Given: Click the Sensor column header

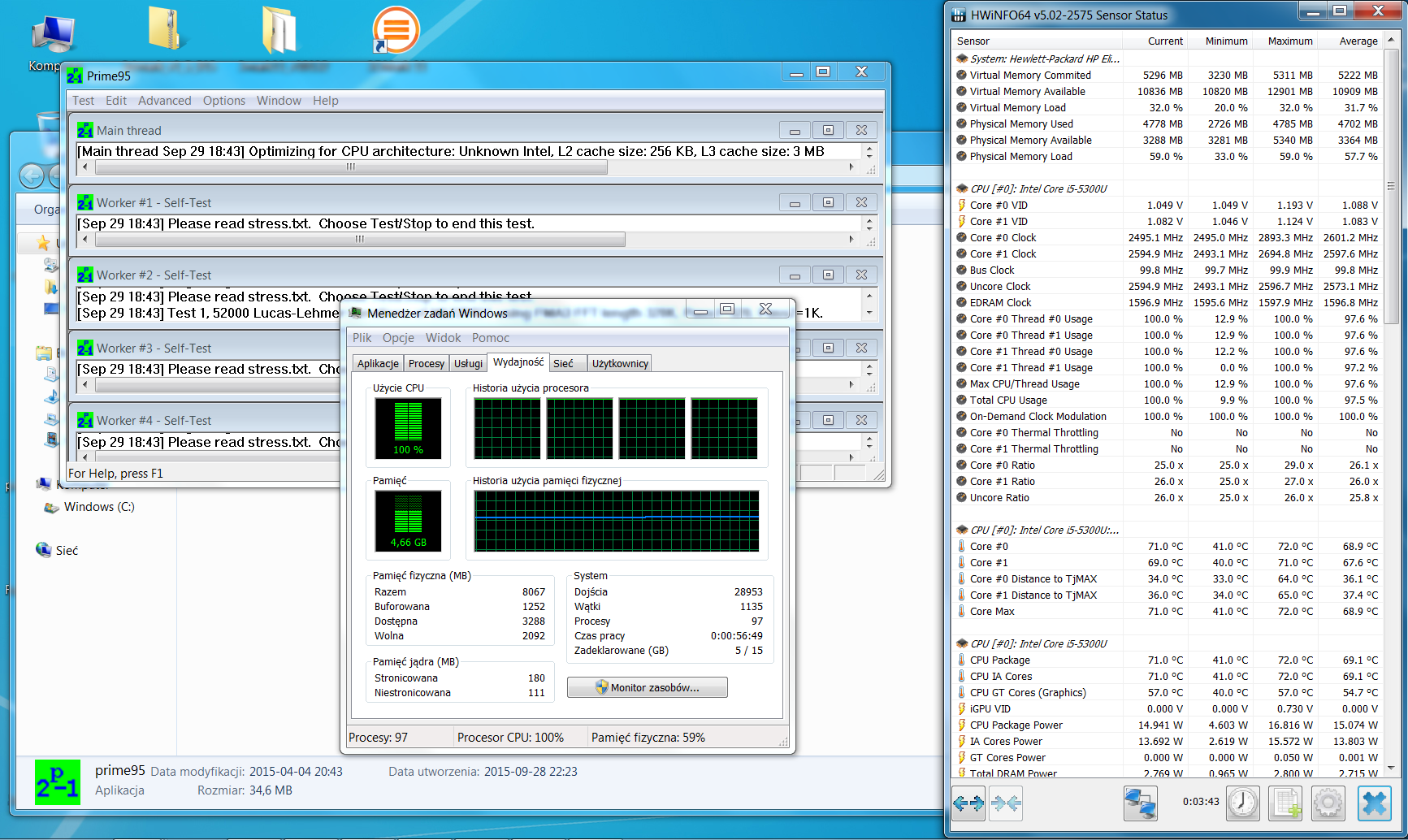Looking at the screenshot, I should pyautogui.click(x=1038, y=41).
